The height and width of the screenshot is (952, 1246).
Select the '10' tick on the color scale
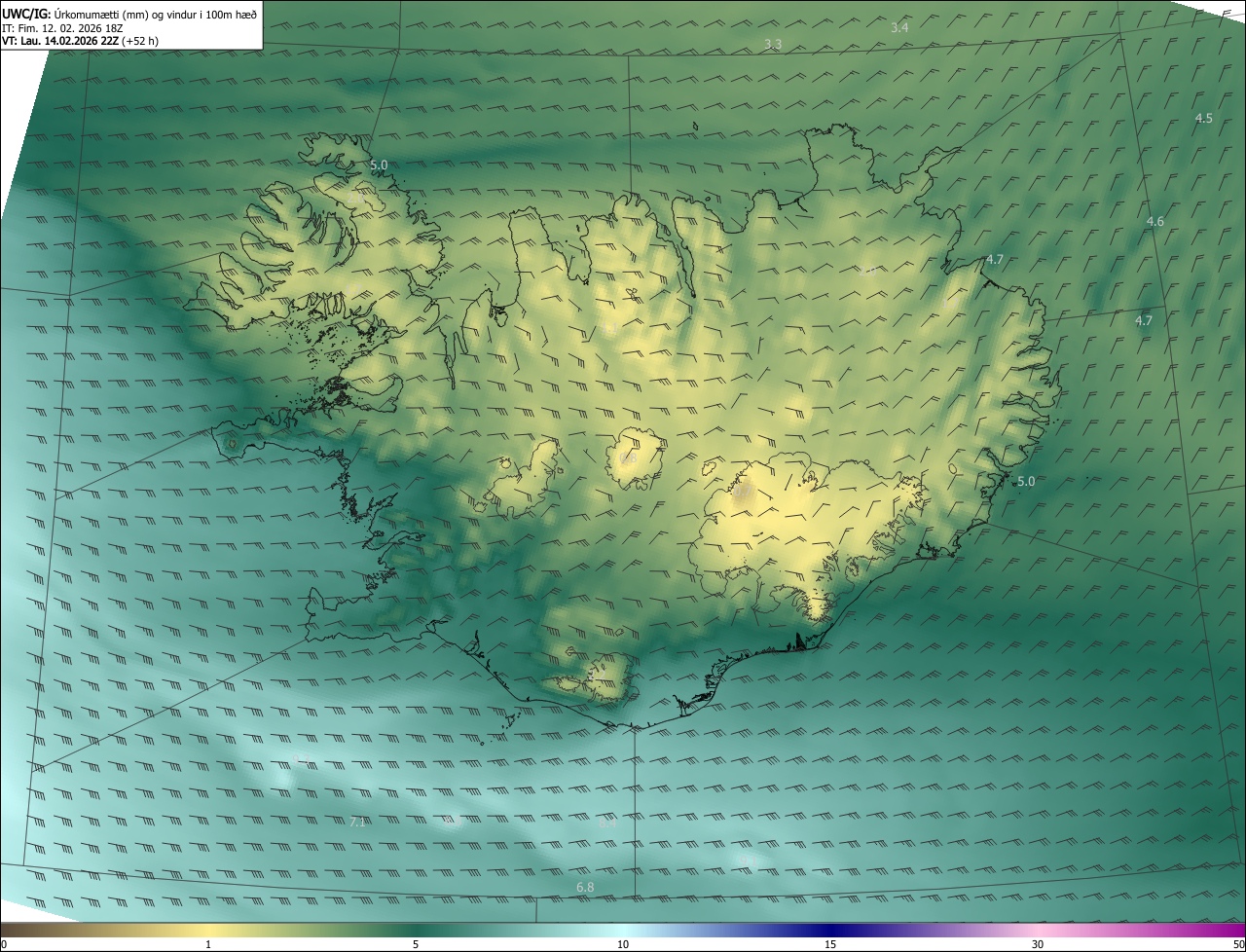pos(623,944)
